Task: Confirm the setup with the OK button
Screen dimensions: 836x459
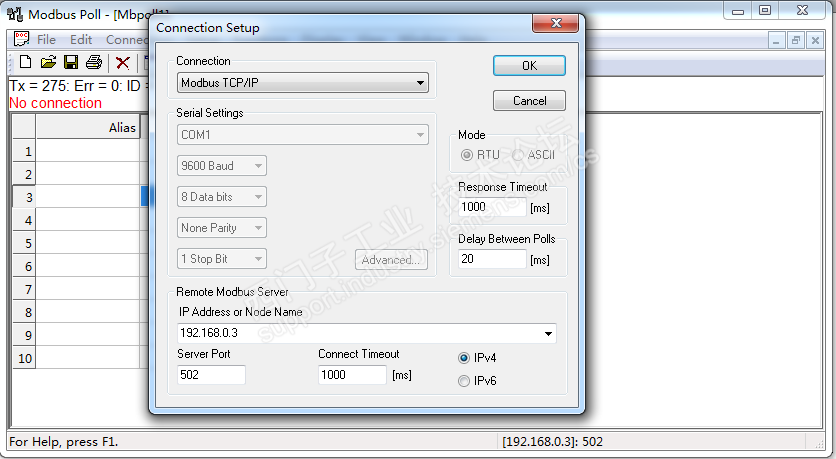Action: 529,66
